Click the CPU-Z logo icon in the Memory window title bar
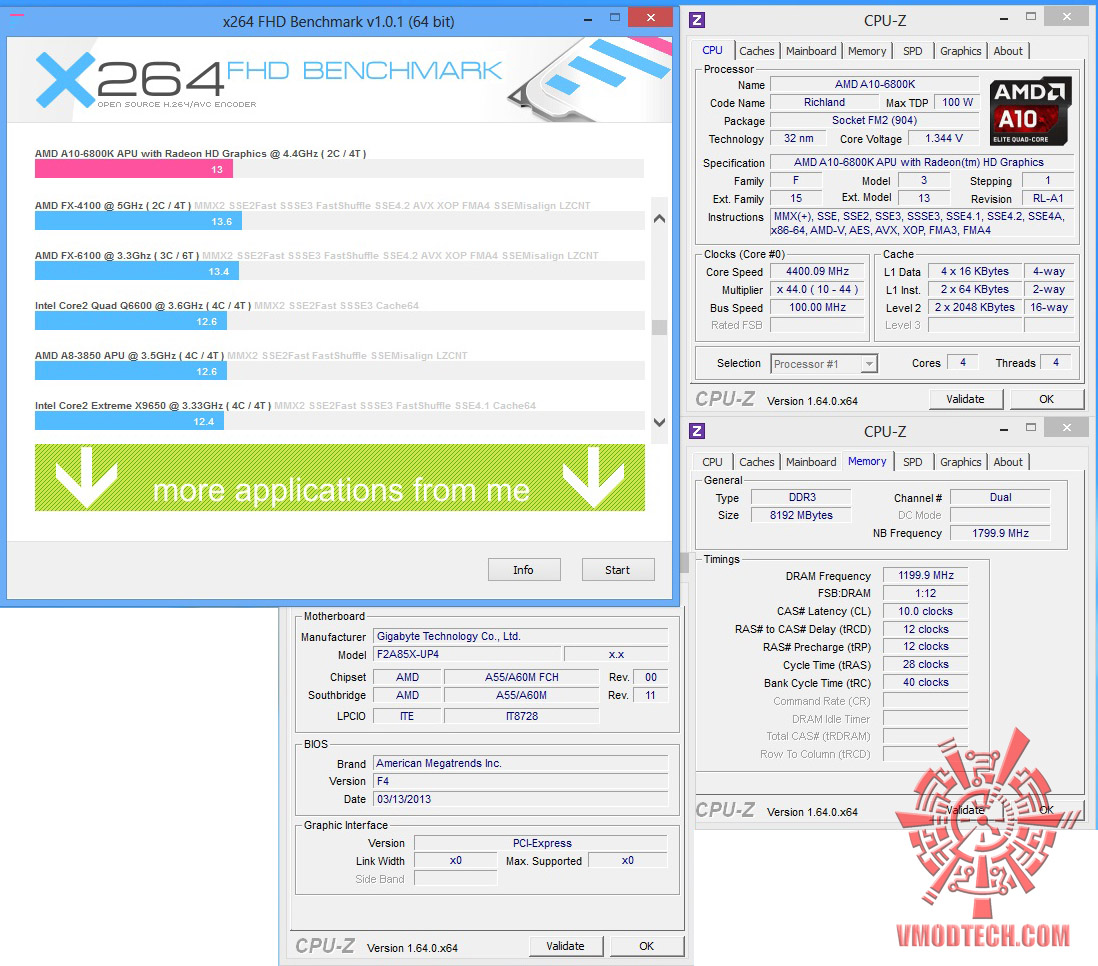This screenshot has height=966, width=1098. pos(697,431)
